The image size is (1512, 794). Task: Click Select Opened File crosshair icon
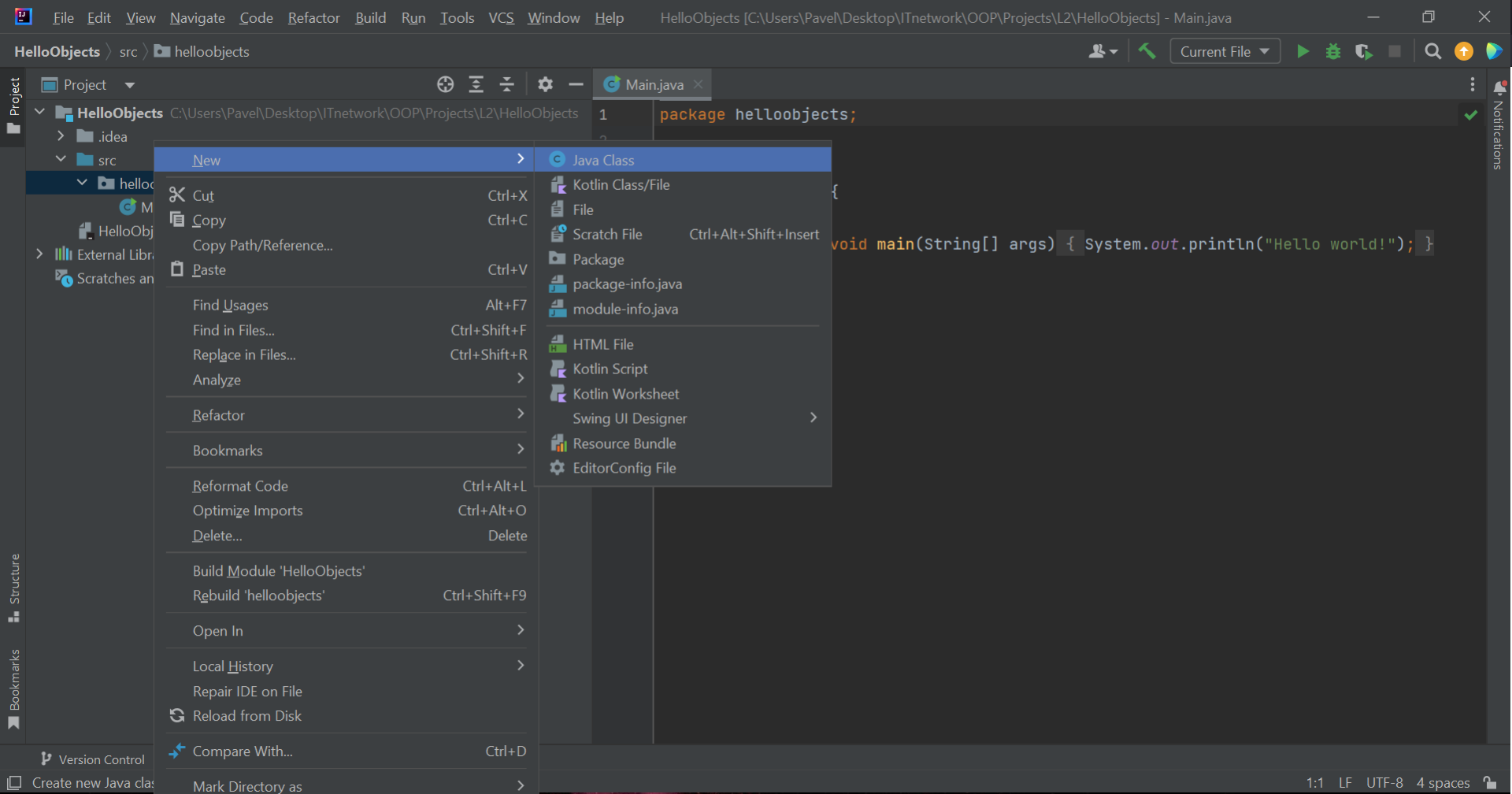[446, 85]
